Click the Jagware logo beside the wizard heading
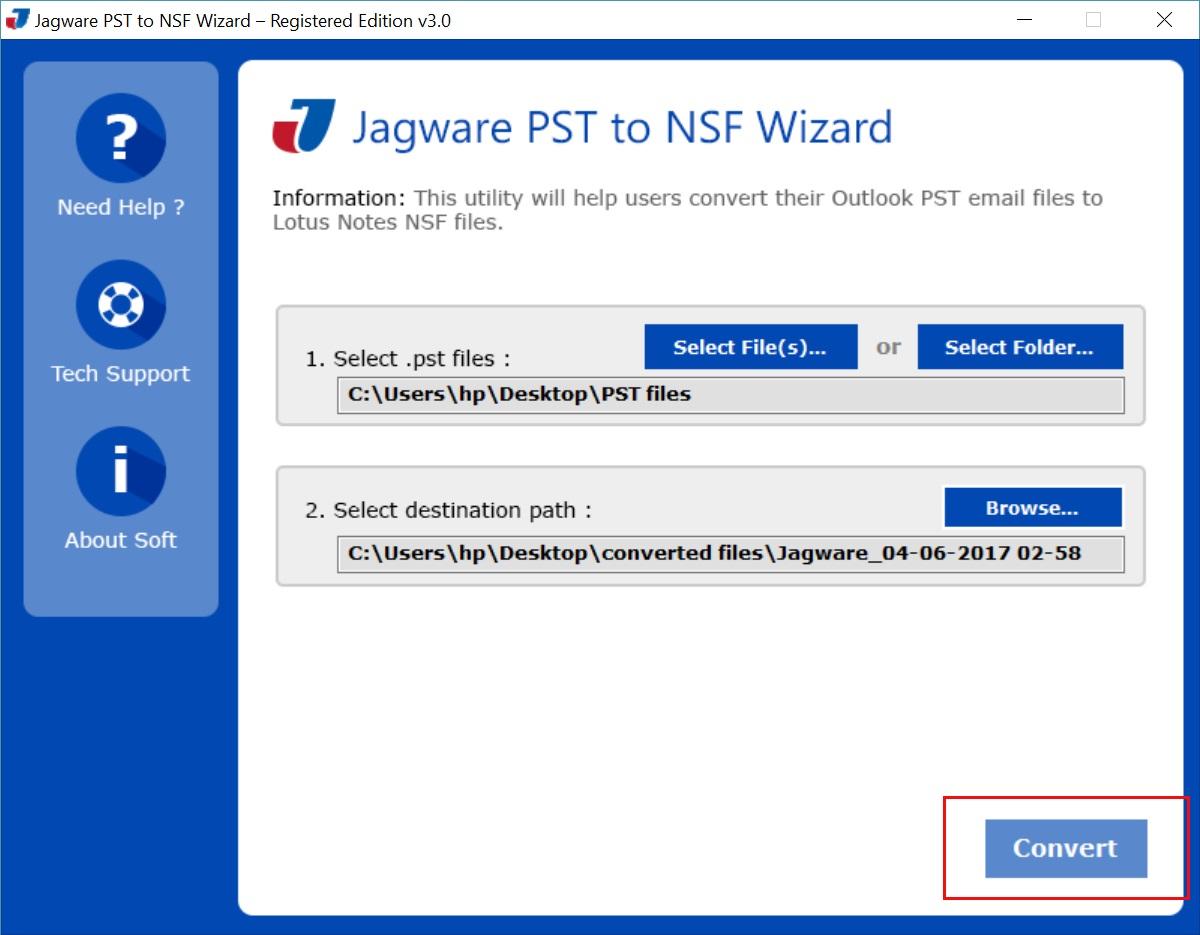The width and height of the screenshot is (1200, 935). click(x=304, y=126)
